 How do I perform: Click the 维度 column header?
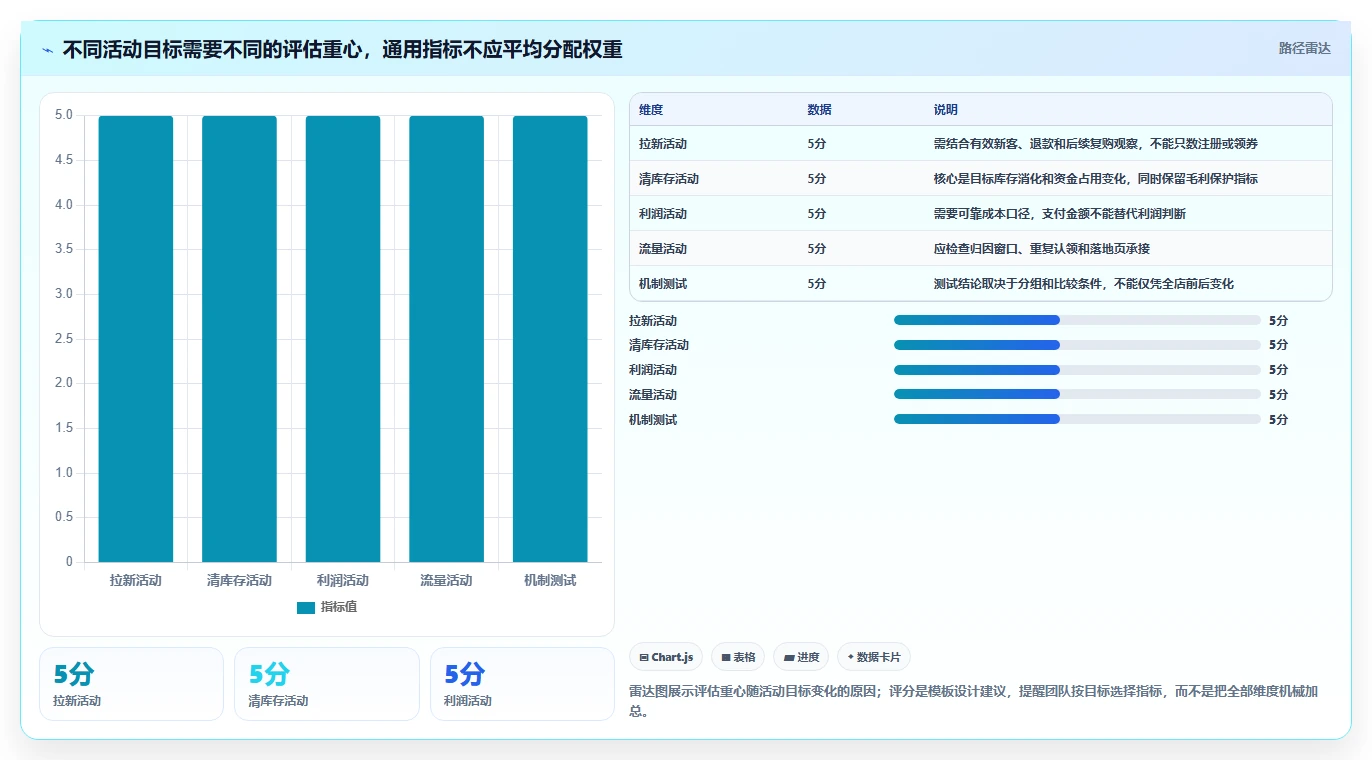pyautogui.click(x=651, y=110)
